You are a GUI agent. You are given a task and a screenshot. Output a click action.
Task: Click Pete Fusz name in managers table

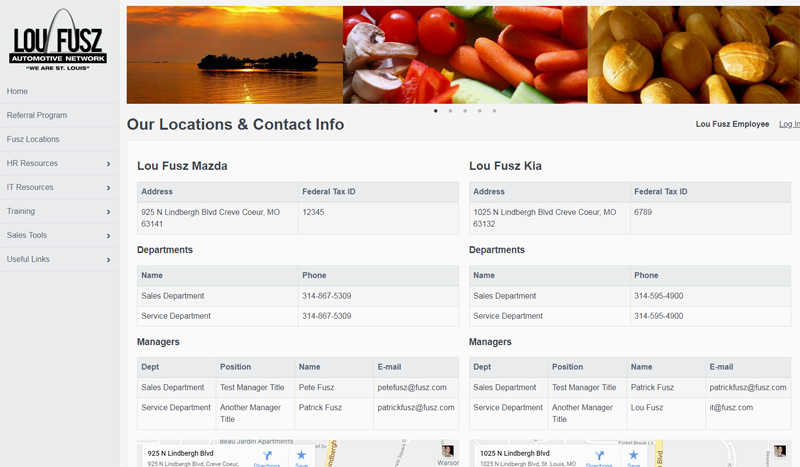click(x=316, y=387)
